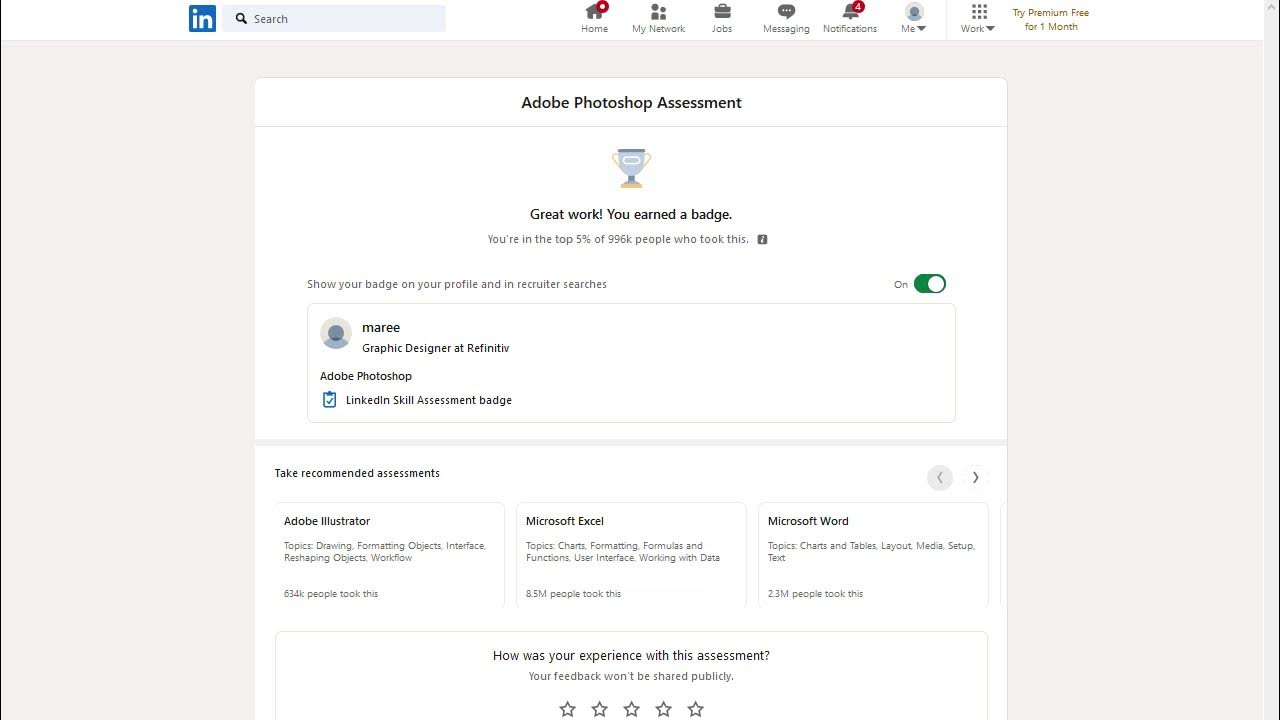Viewport: 1280px width, 720px height.
Task: Expand the Work apps menu
Action: (x=978, y=19)
